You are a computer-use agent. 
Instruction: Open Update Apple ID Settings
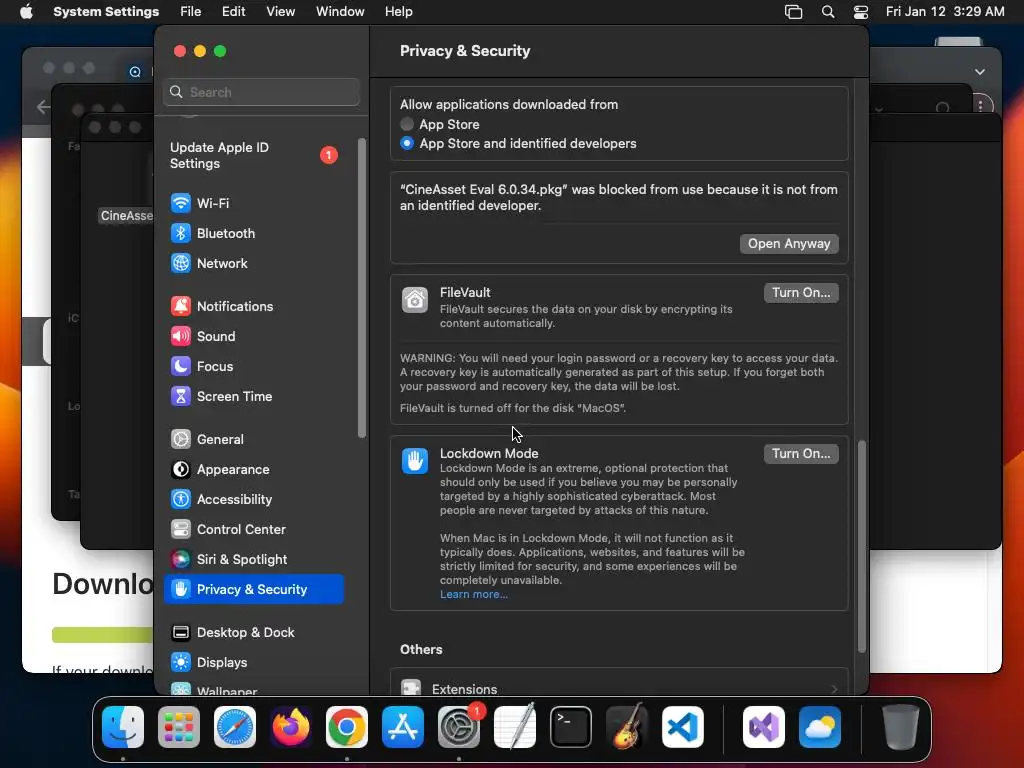255,155
